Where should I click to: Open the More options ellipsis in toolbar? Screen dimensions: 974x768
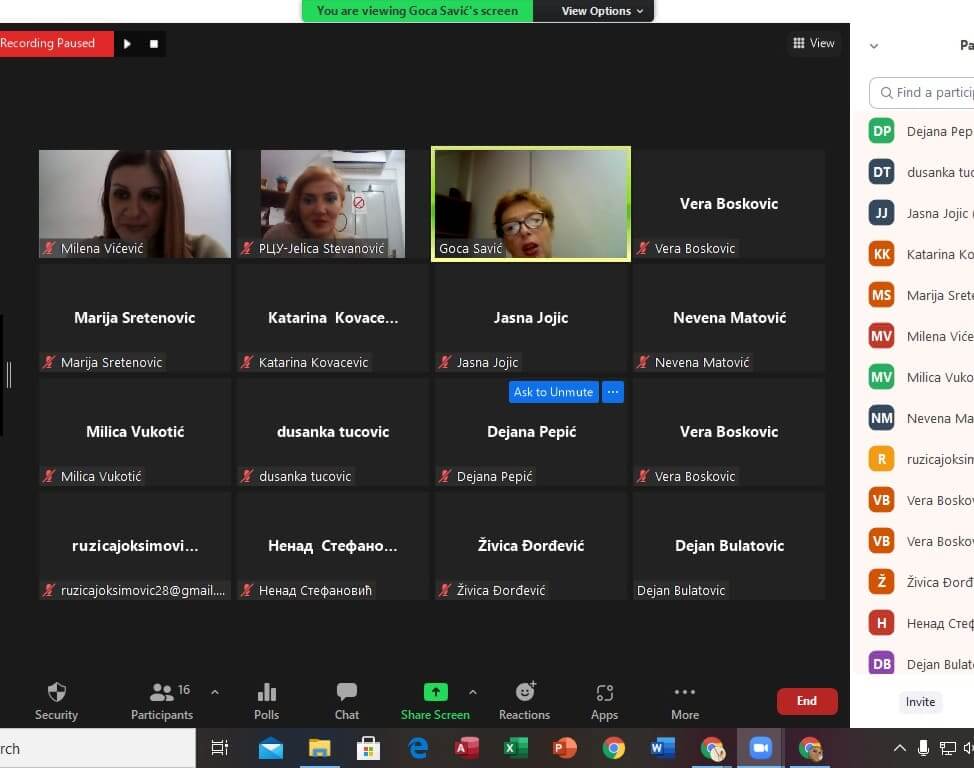pyautogui.click(x=685, y=692)
